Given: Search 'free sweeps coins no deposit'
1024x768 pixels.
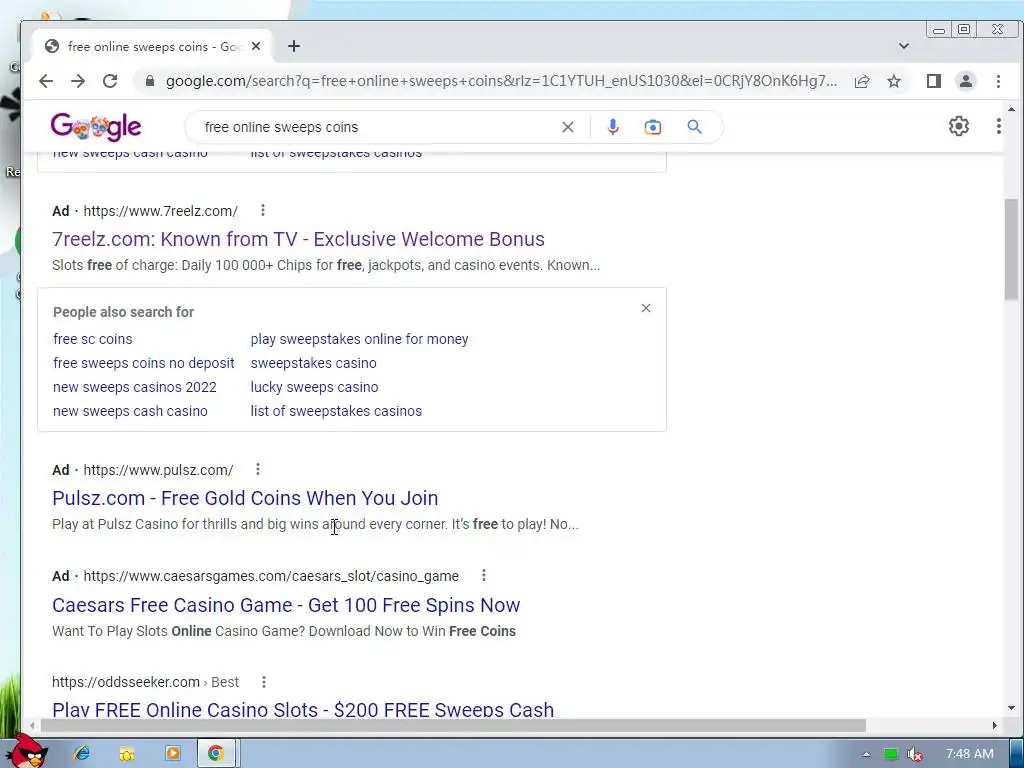Looking at the screenshot, I should [144, 363].
